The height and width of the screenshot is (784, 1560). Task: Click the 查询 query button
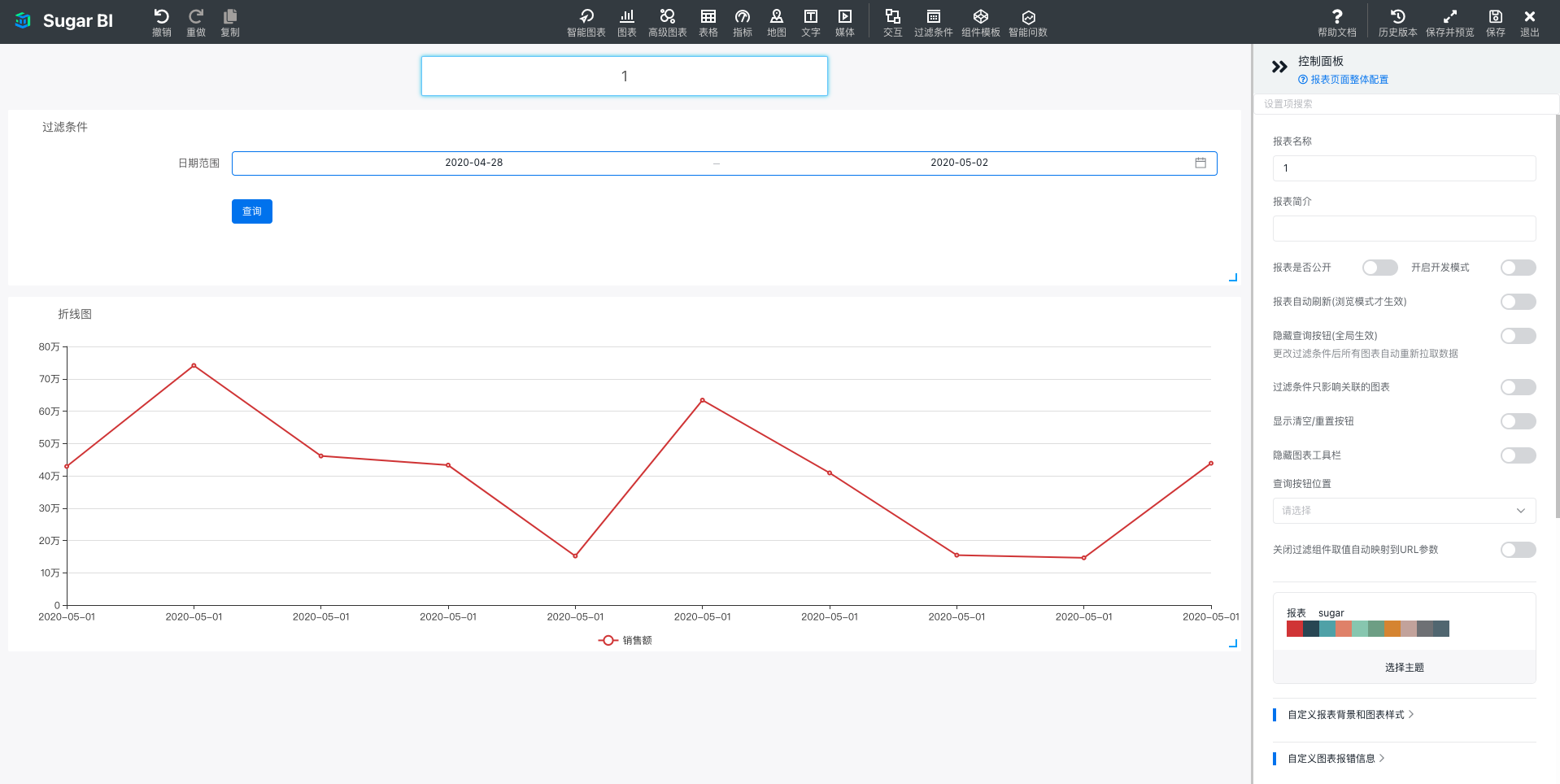coord(252,211)
